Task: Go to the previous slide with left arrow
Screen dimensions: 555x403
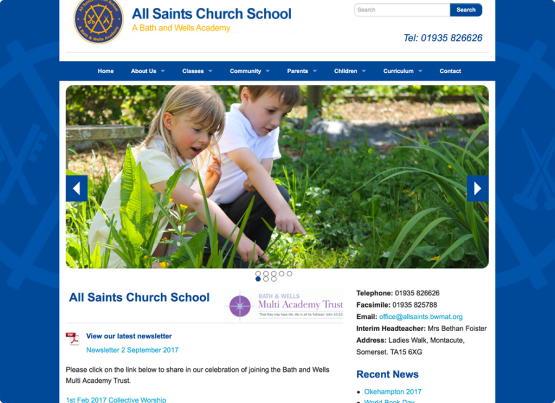Action: [76, 189]
